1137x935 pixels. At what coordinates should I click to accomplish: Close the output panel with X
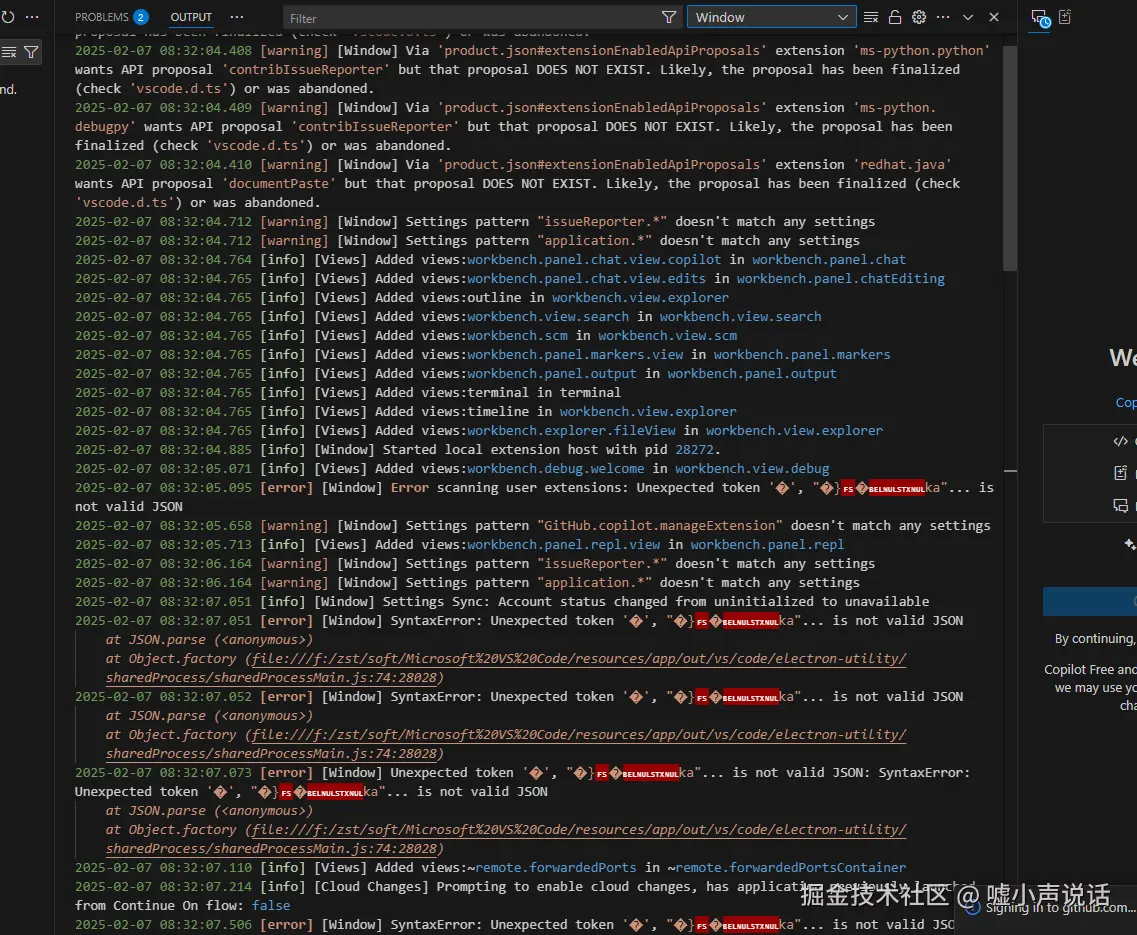pos(993,17)
